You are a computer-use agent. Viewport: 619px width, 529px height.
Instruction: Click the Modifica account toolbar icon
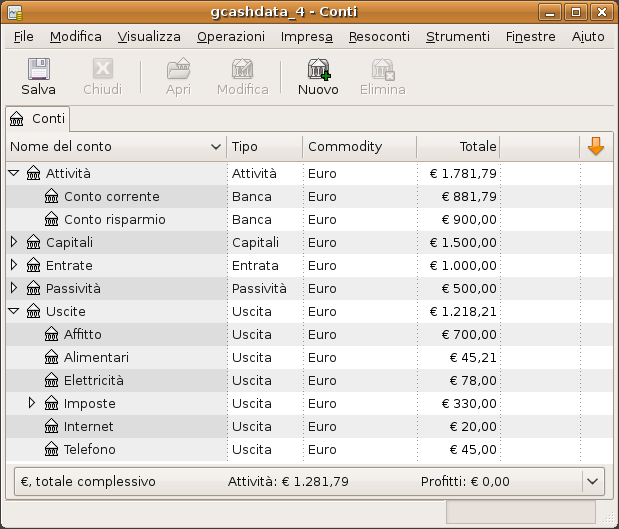click(x=242, y=69)
